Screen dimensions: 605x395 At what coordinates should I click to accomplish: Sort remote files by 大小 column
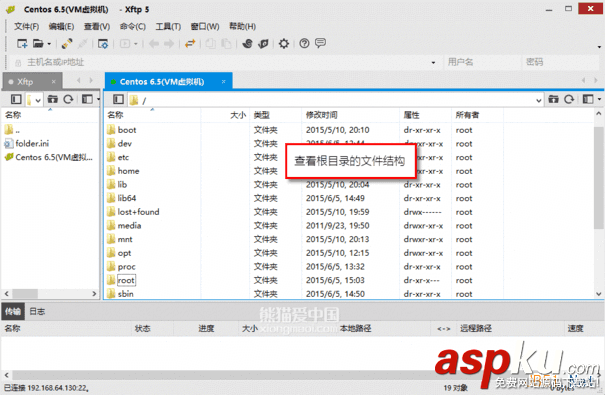pyautogui.click(x=225, y=115)
